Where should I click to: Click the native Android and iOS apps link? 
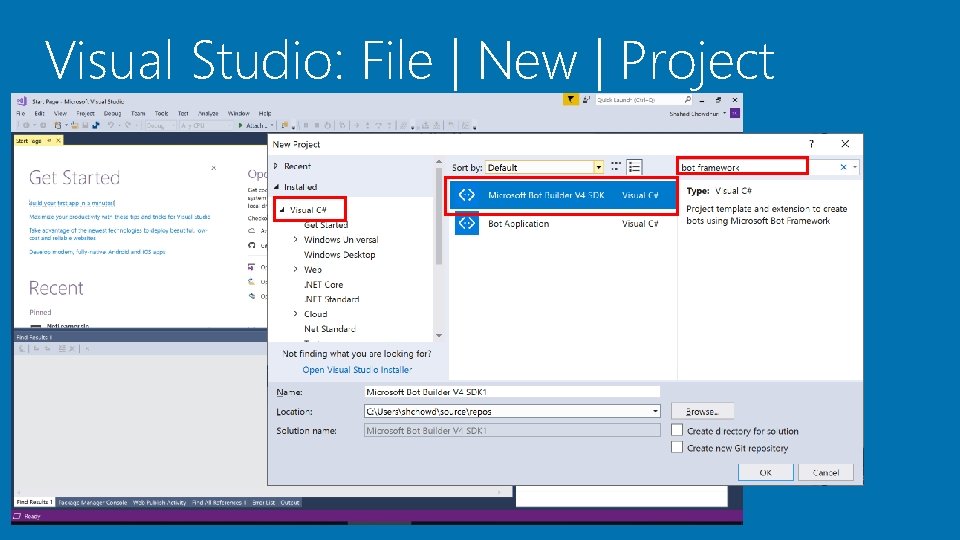(97, 252)
